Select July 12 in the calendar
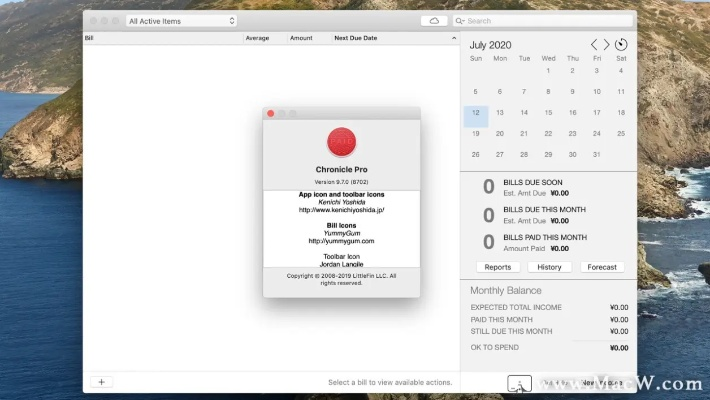Image resolution: width=710 pixels, height=400 pixels. pyautogui.click(x=476, y=114)
